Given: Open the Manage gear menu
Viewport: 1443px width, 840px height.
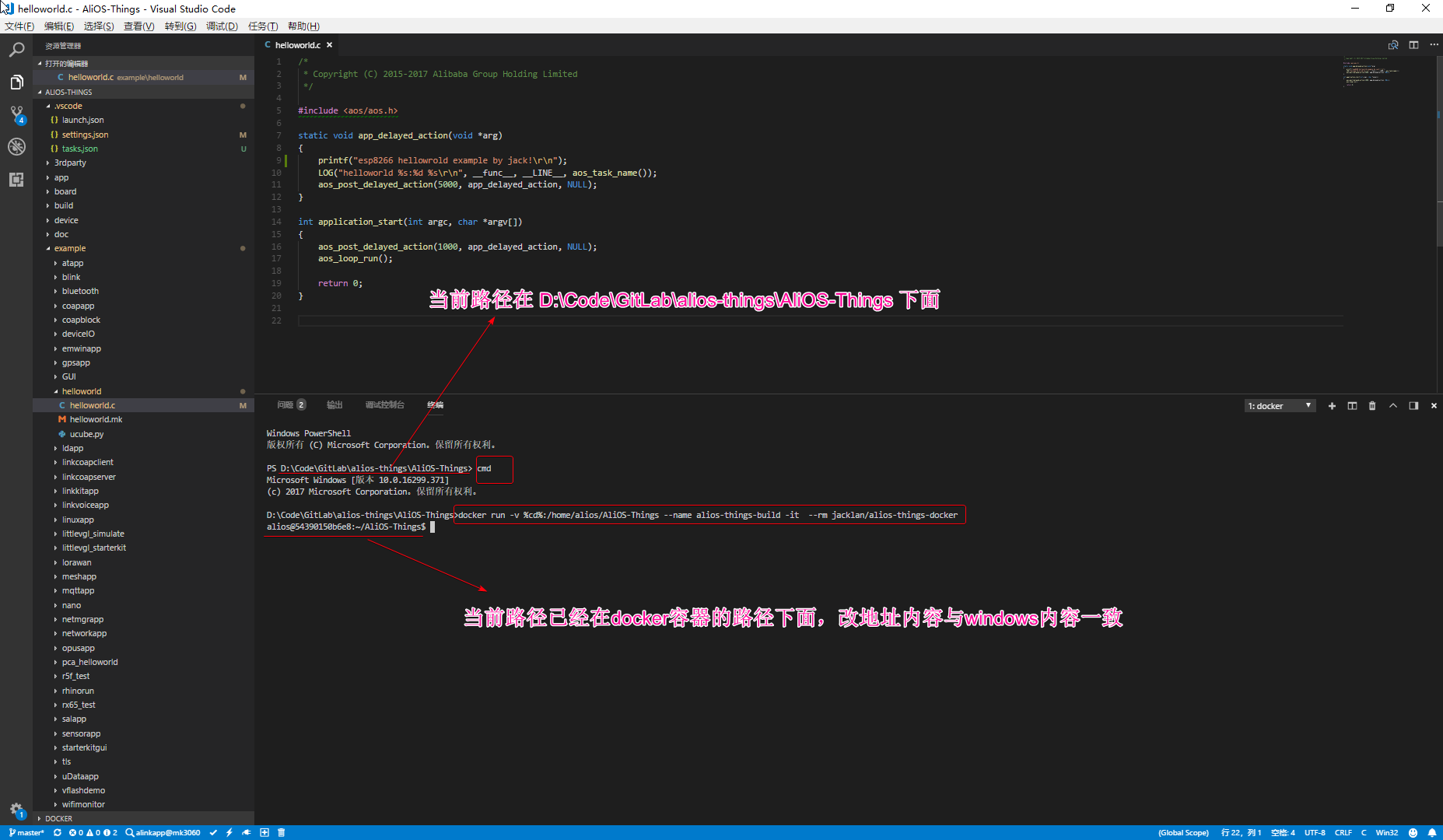Looking at the screenshot, I should coord(16,810).
